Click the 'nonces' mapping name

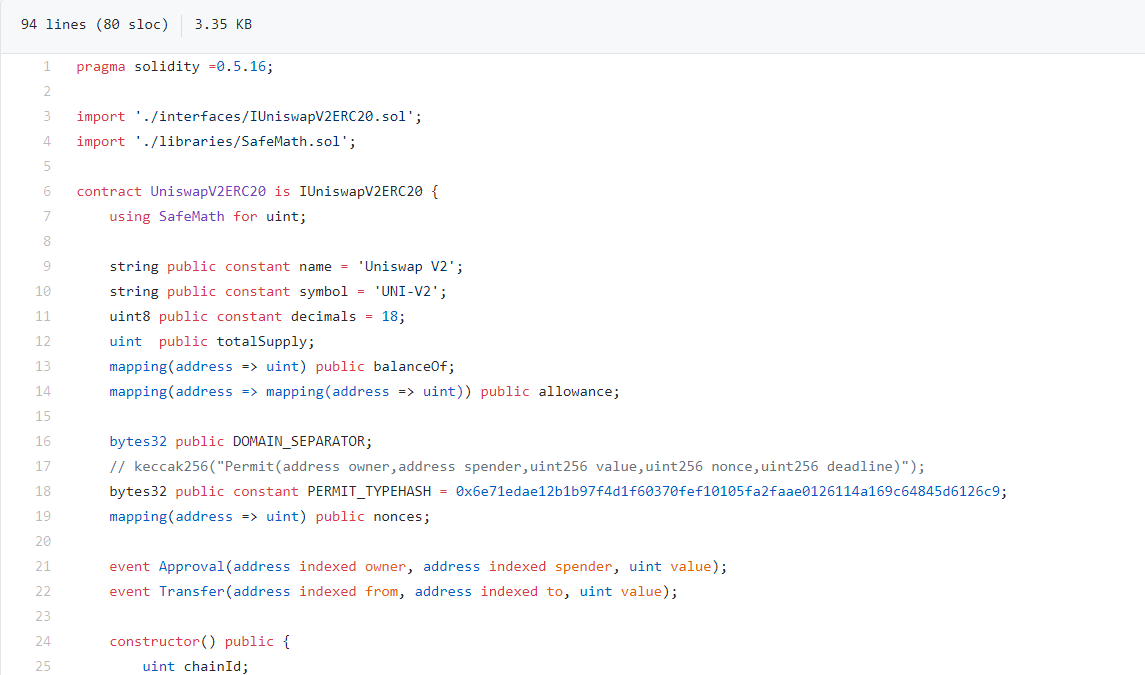point(398,516)
